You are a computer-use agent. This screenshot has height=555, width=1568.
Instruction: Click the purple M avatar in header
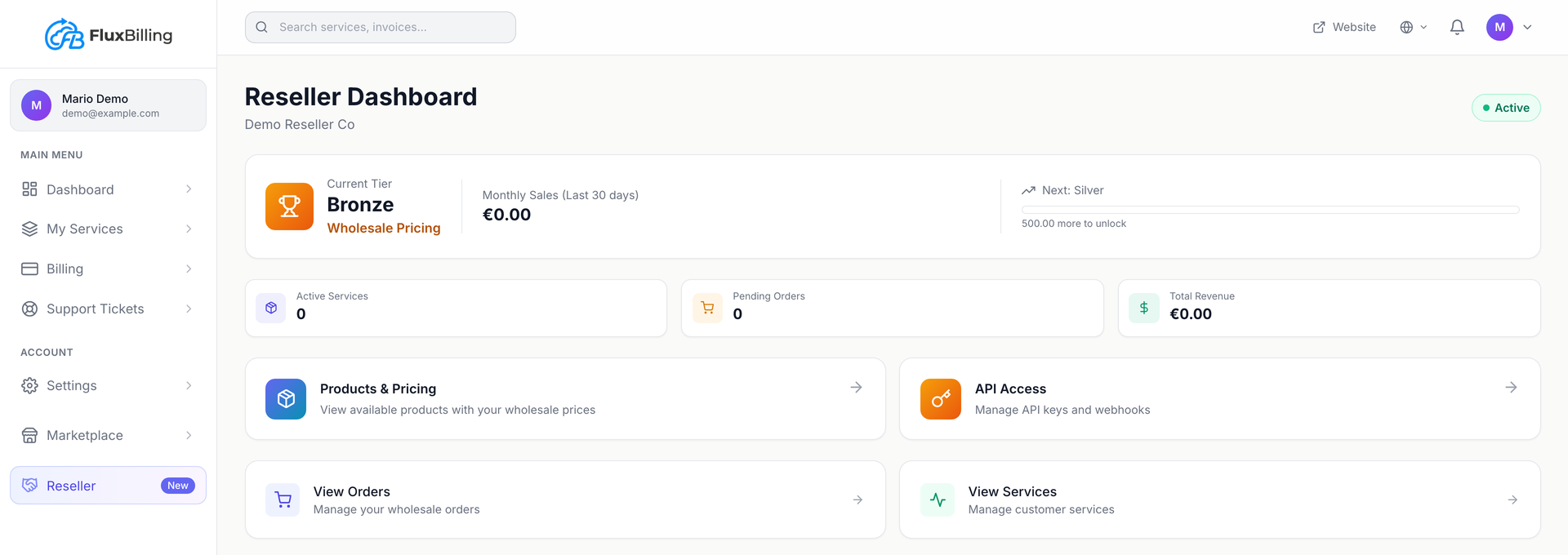click(x=1499, y=27)
